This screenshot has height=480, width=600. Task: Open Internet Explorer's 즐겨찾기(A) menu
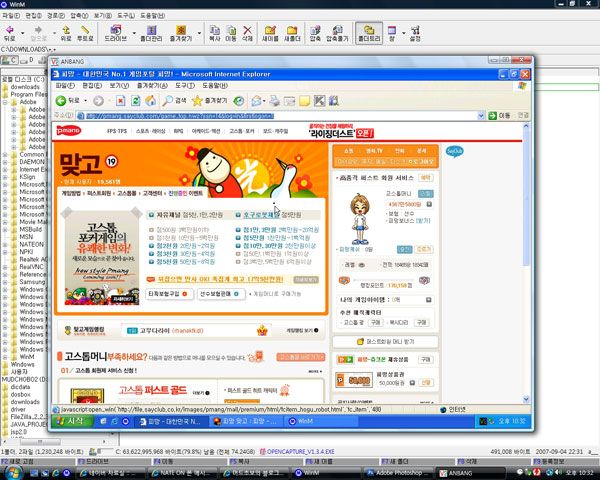point(152,85)
